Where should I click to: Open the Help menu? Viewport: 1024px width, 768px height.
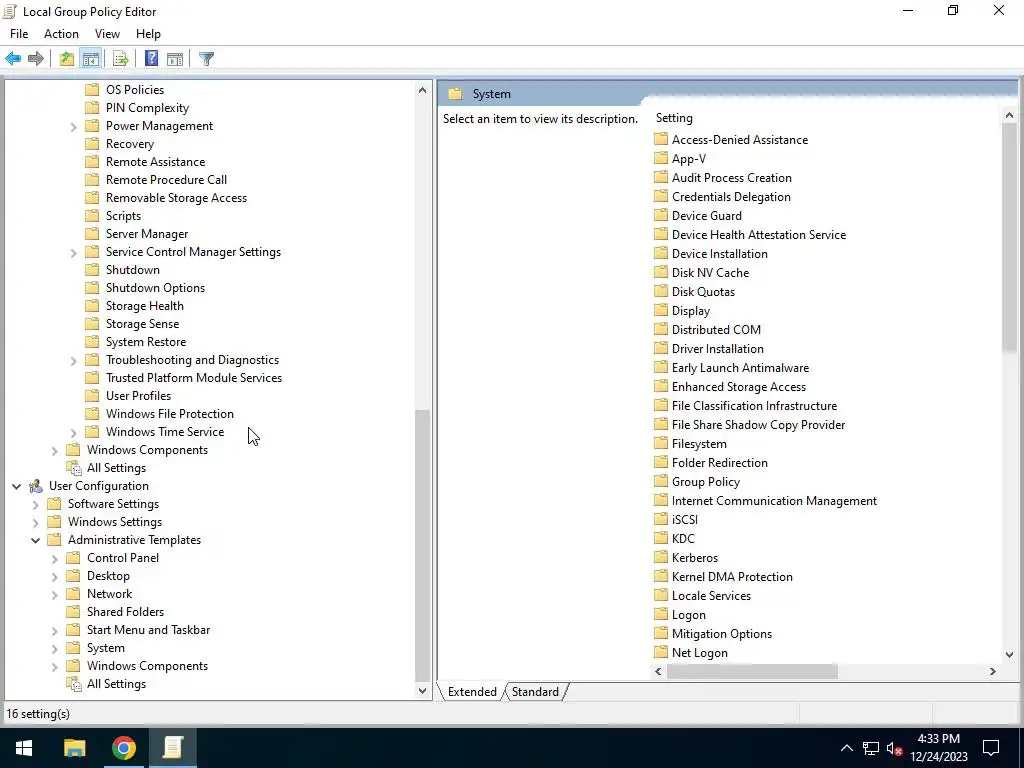[x=148, y=34]
